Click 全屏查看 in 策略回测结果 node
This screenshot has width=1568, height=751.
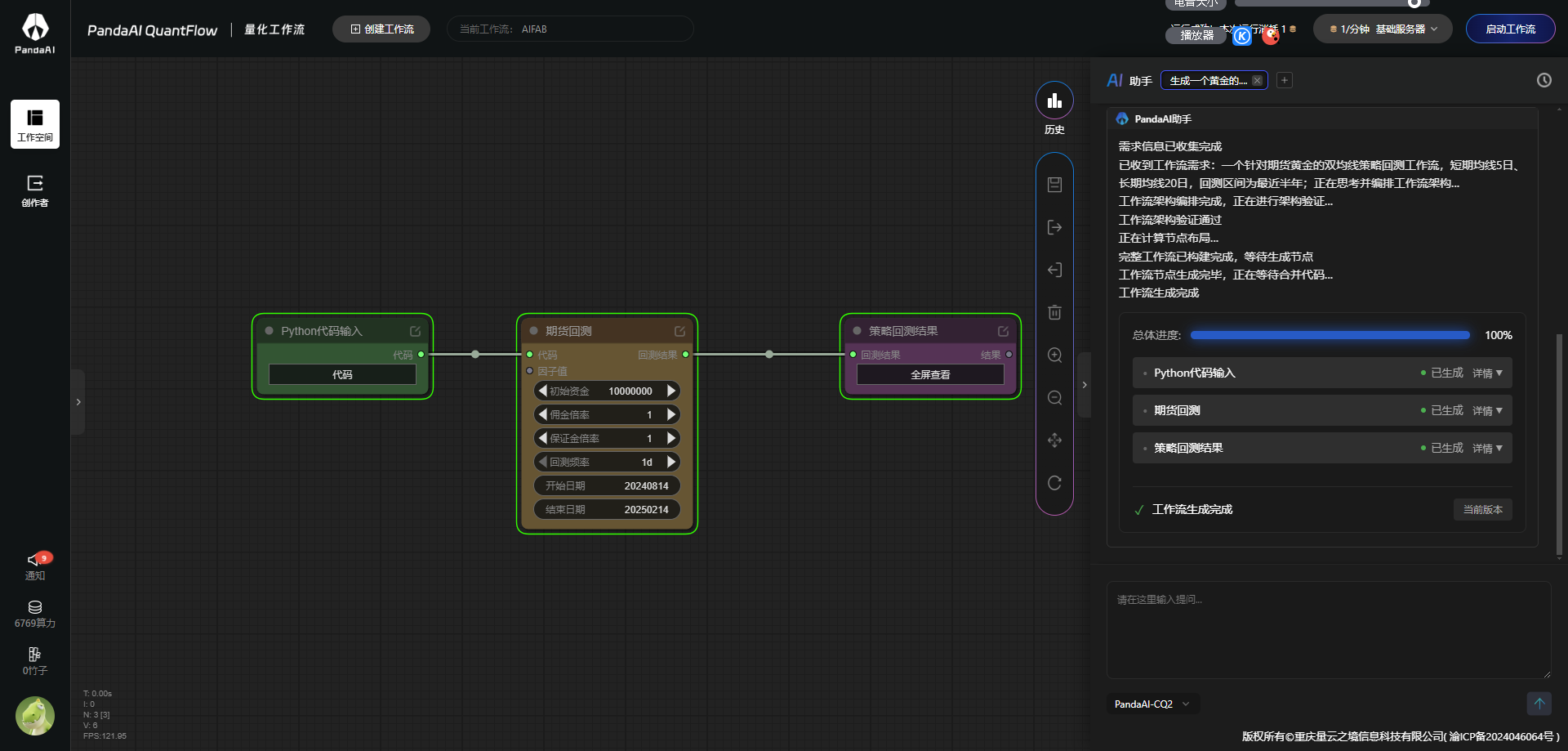coord(930,374)
